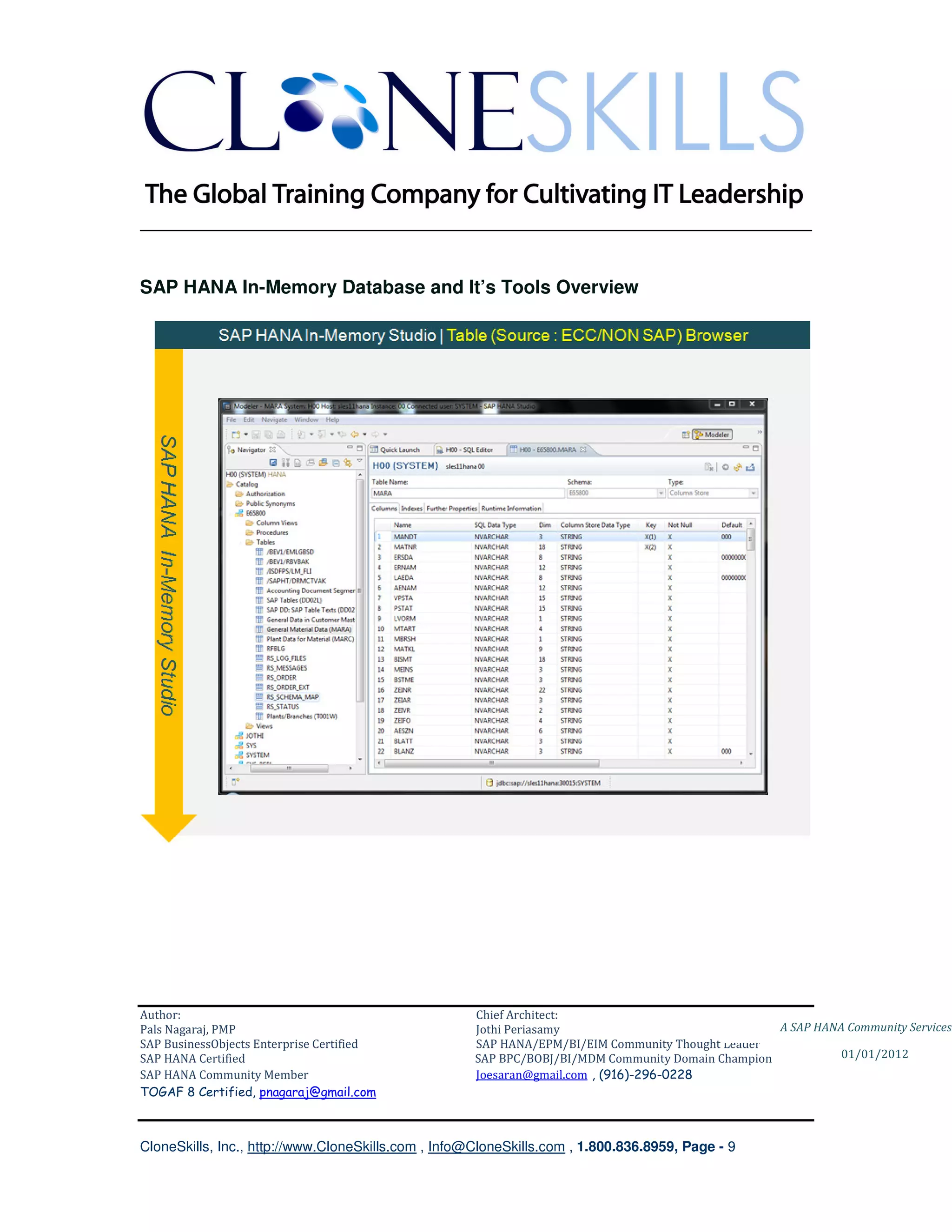Expand the Catalog folder
Viewport: 952px width, 1232px height.
point(242,484)
